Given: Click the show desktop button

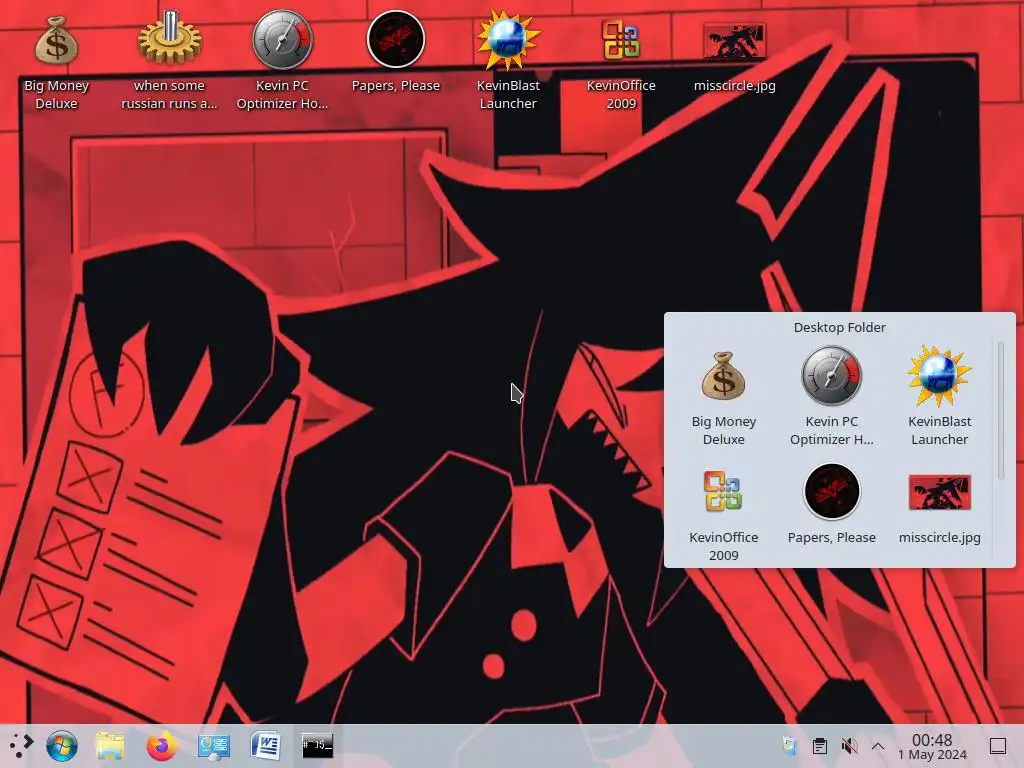Looking at the screenshot, I should (x=997, y=746).
